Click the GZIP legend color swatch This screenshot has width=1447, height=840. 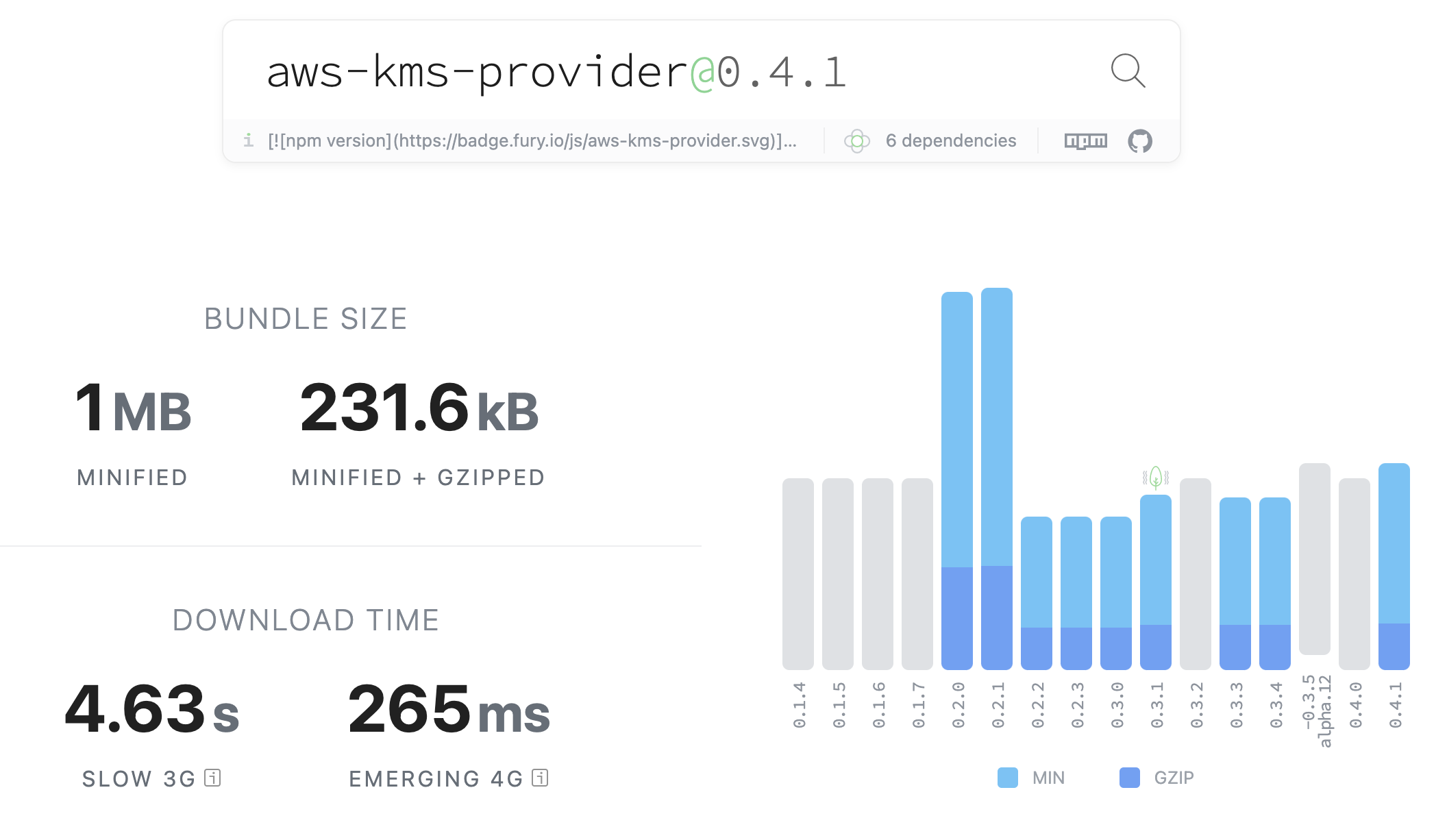[1129, 778]
